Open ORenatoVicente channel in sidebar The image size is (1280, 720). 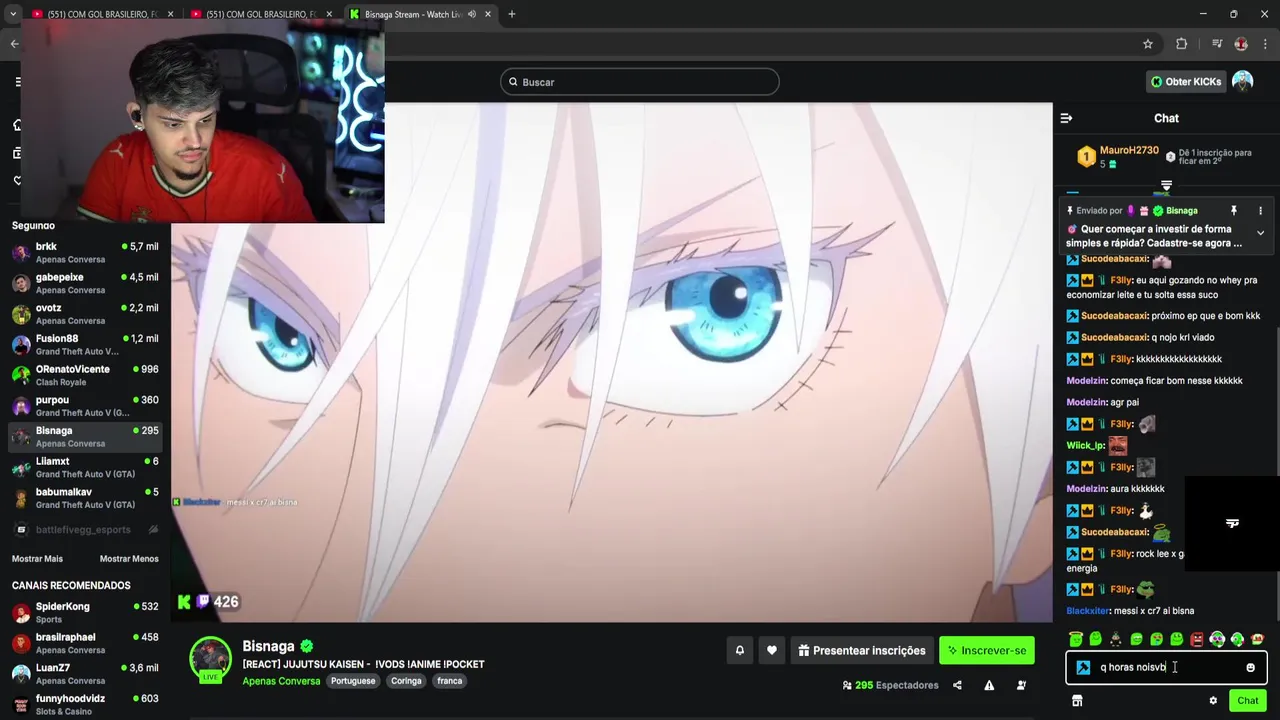[x=85, y=375]
